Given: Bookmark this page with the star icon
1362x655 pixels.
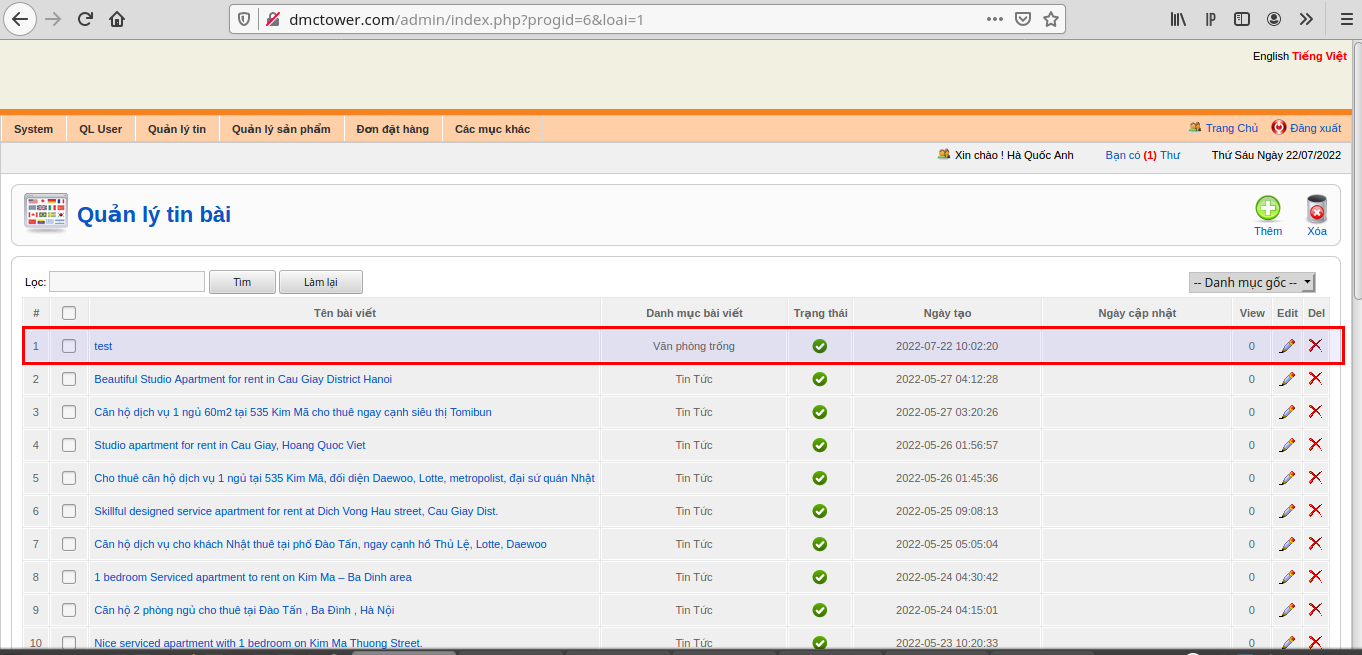Looking at the screenshot, I should 1051,19.
